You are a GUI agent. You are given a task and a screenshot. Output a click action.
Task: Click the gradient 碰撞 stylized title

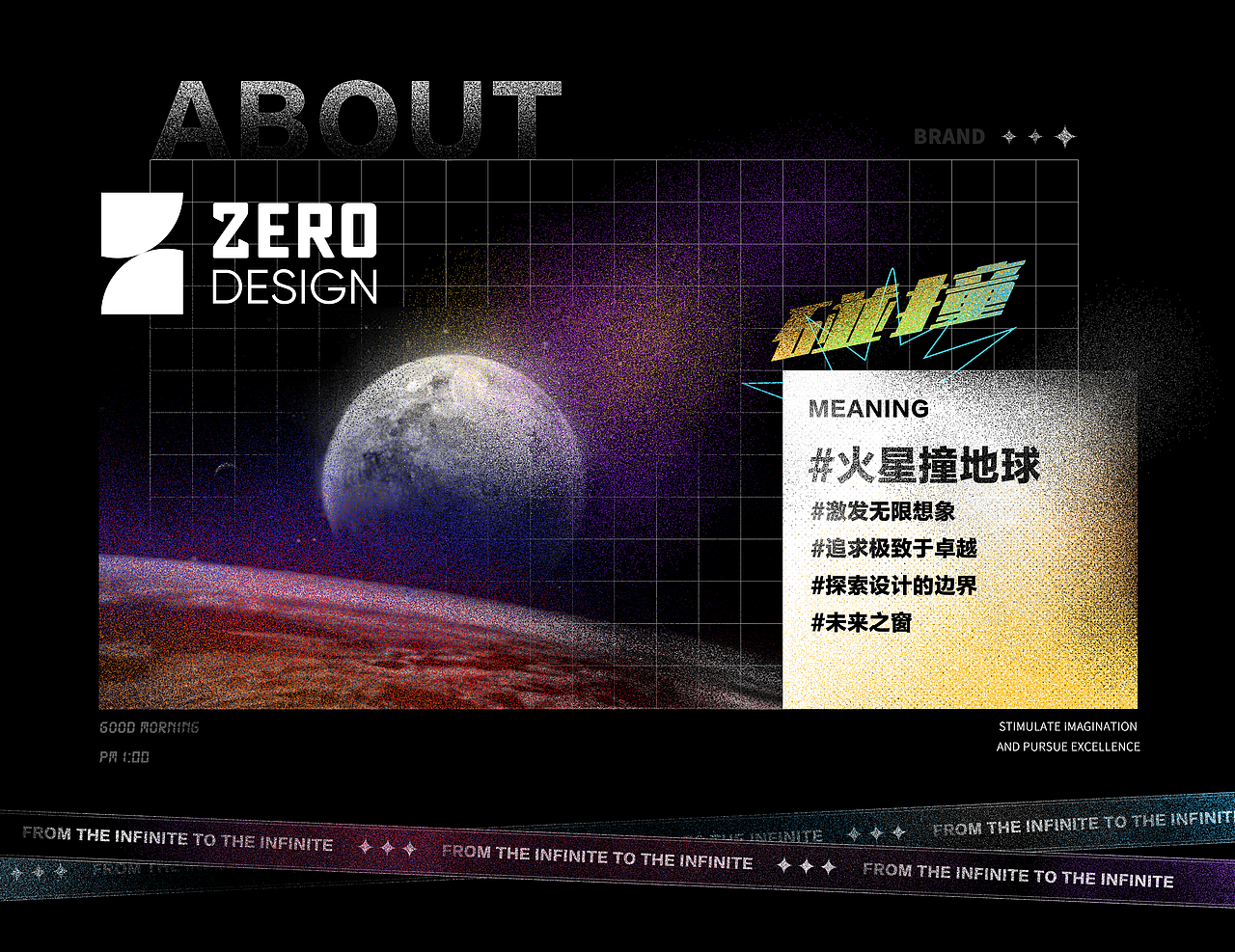point(898,311)
